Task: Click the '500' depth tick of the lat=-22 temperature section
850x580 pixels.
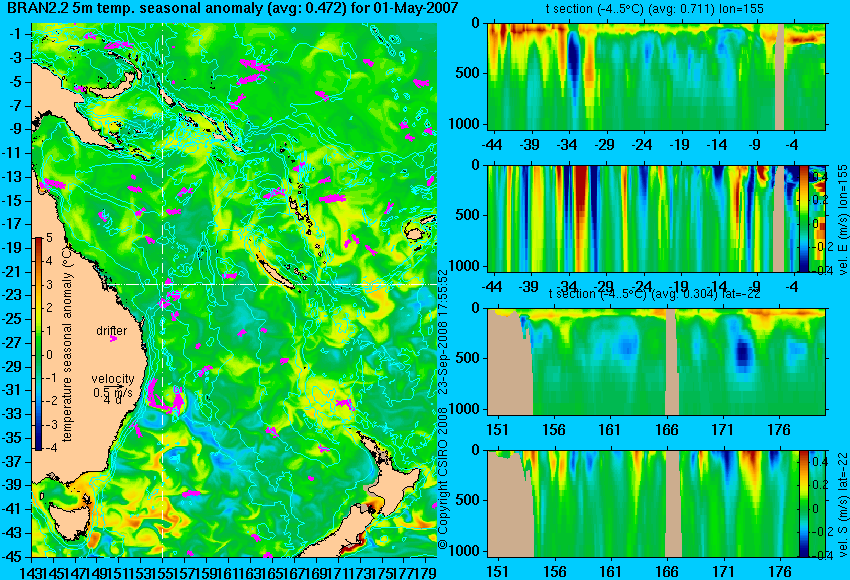Action: pyautogui.click(x=468, y=358)
